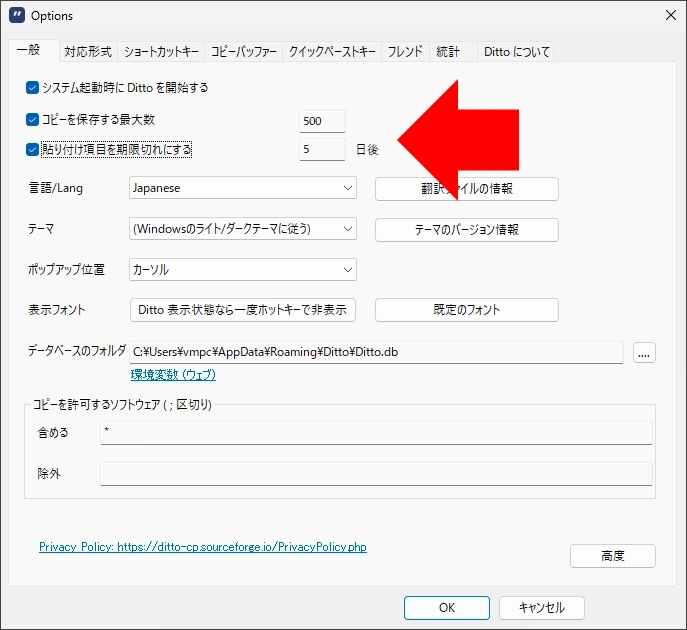Toggle 'システム起動時に Ditto を開始する' checkbox
687x630 pixels.
point(32,88)
